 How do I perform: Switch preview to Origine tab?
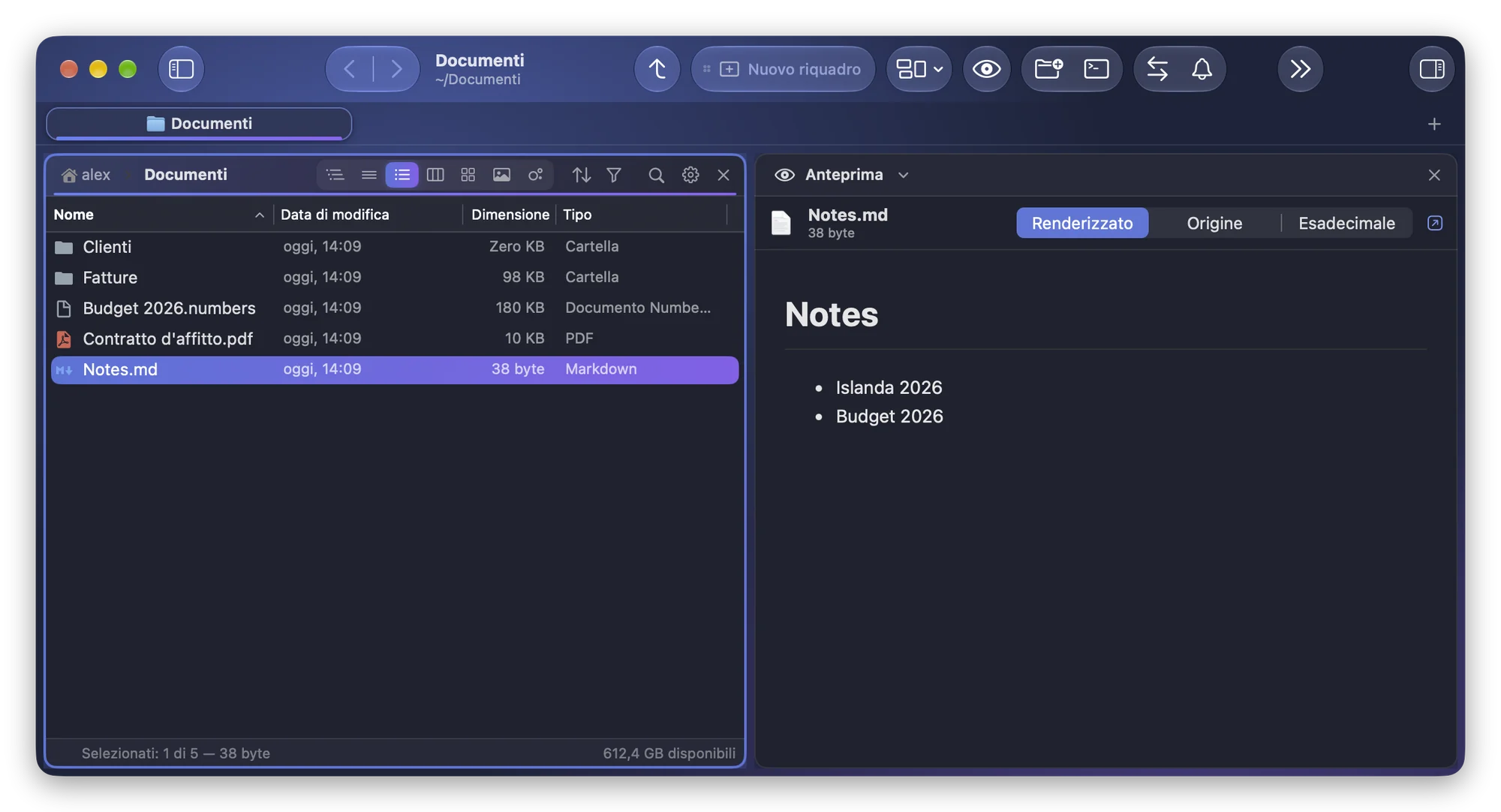1214,223
